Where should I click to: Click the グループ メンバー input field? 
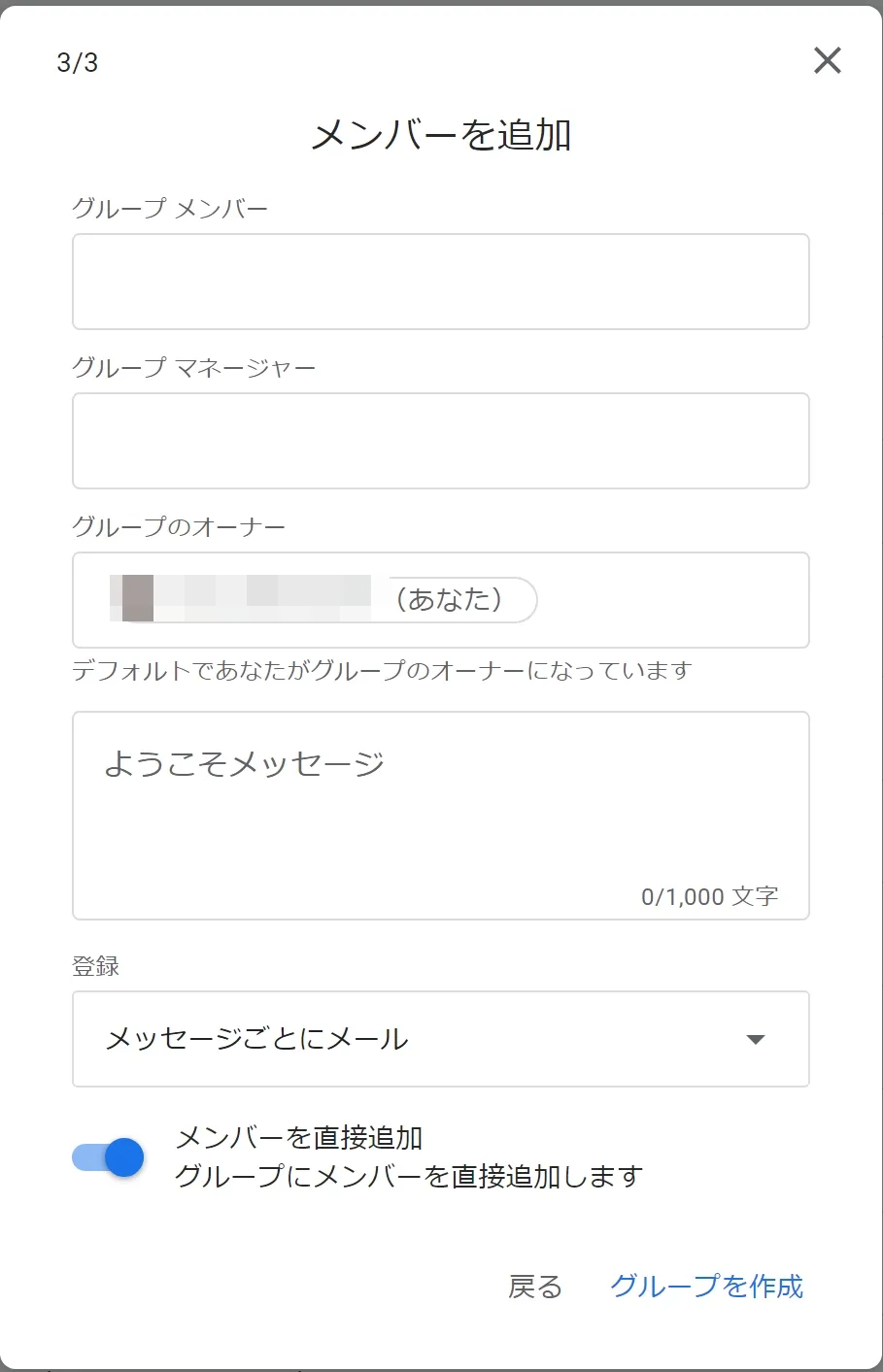pyautogui.click(x=440, y=282)
